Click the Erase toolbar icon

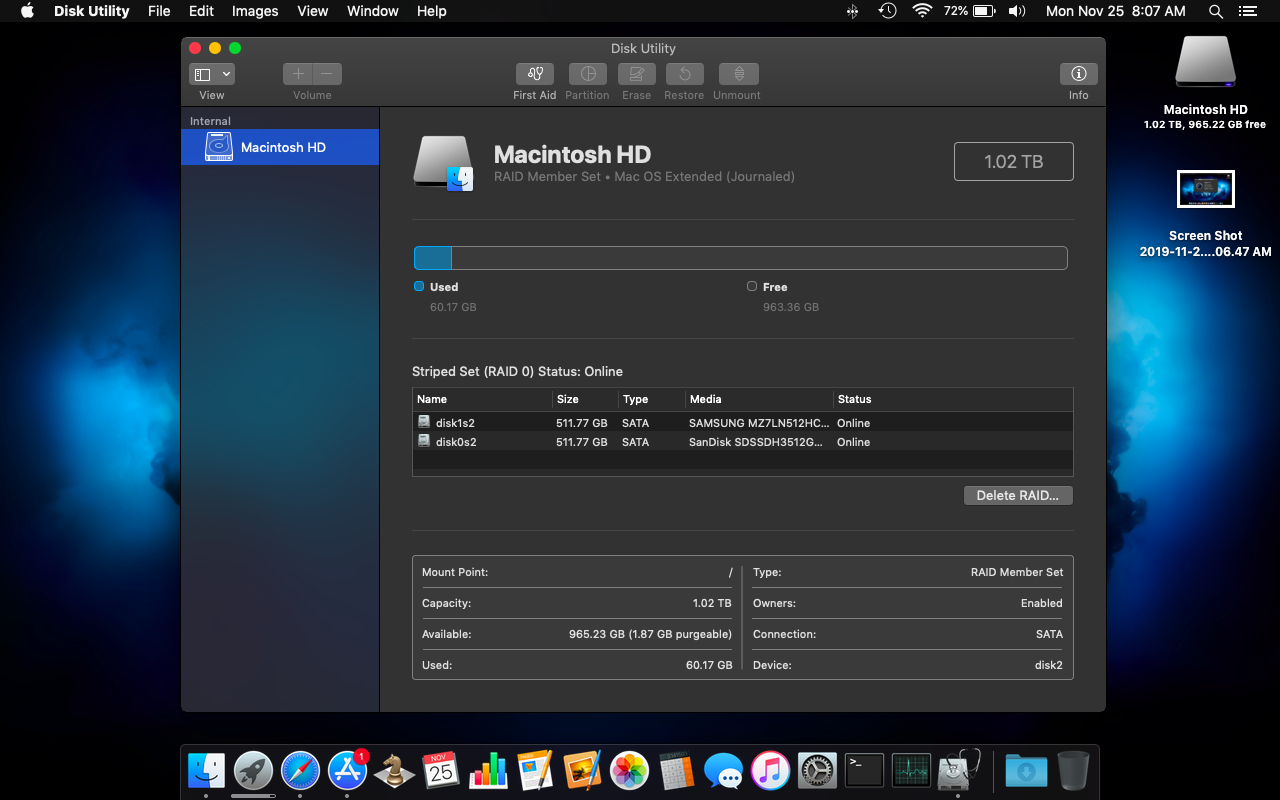tap(637, 74)
